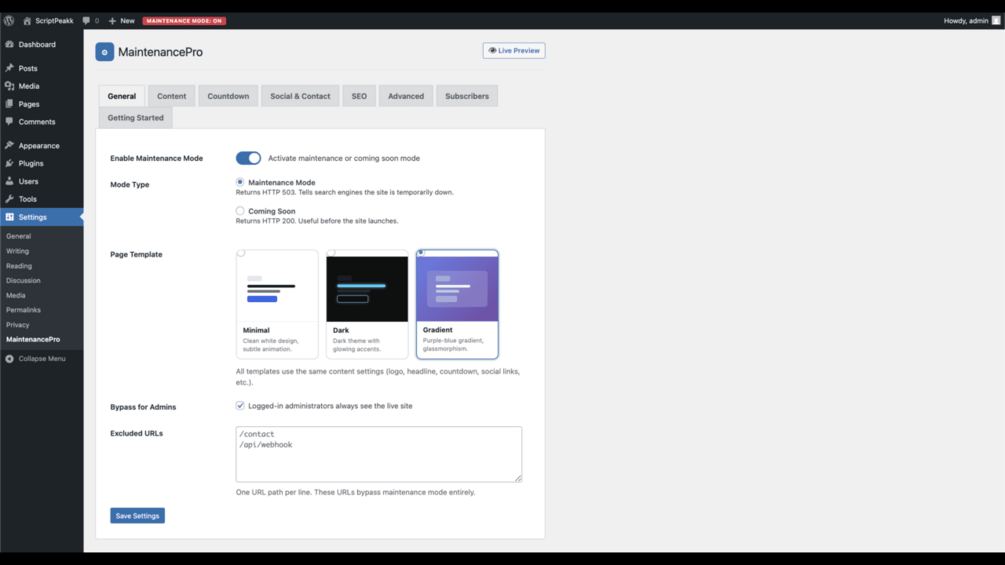Screen dimensions: 1005x565
Task: Open the Permalinks settings submenu
Action: tap(23, 310)
